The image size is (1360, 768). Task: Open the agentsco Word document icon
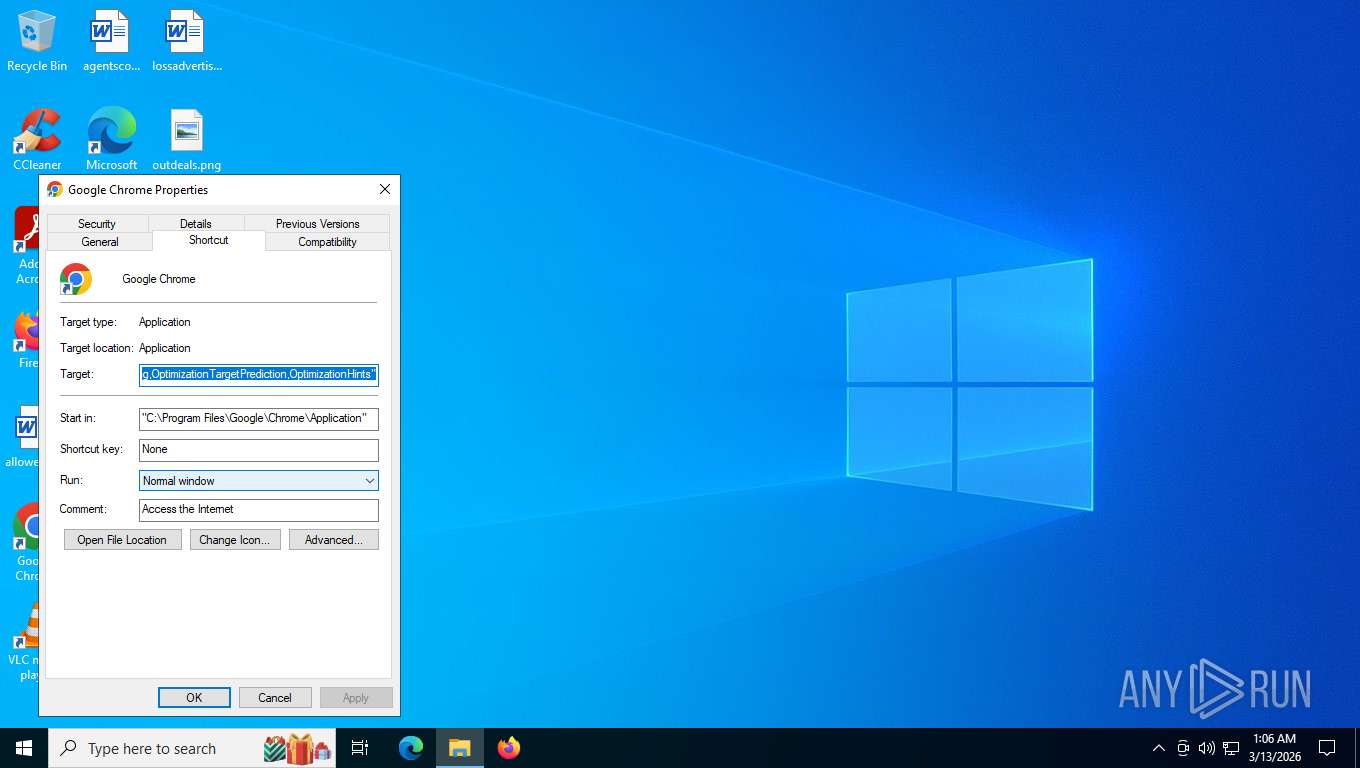(x=111, y=40)
